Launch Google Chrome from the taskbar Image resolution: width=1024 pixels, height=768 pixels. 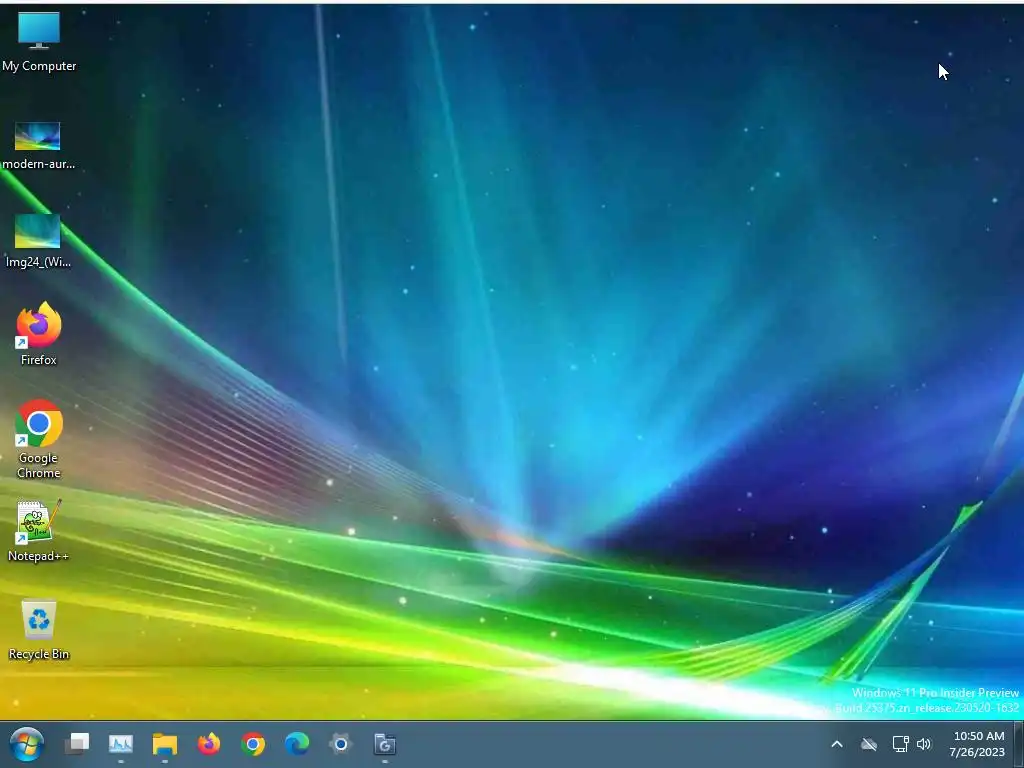click(x=253, y=744)
